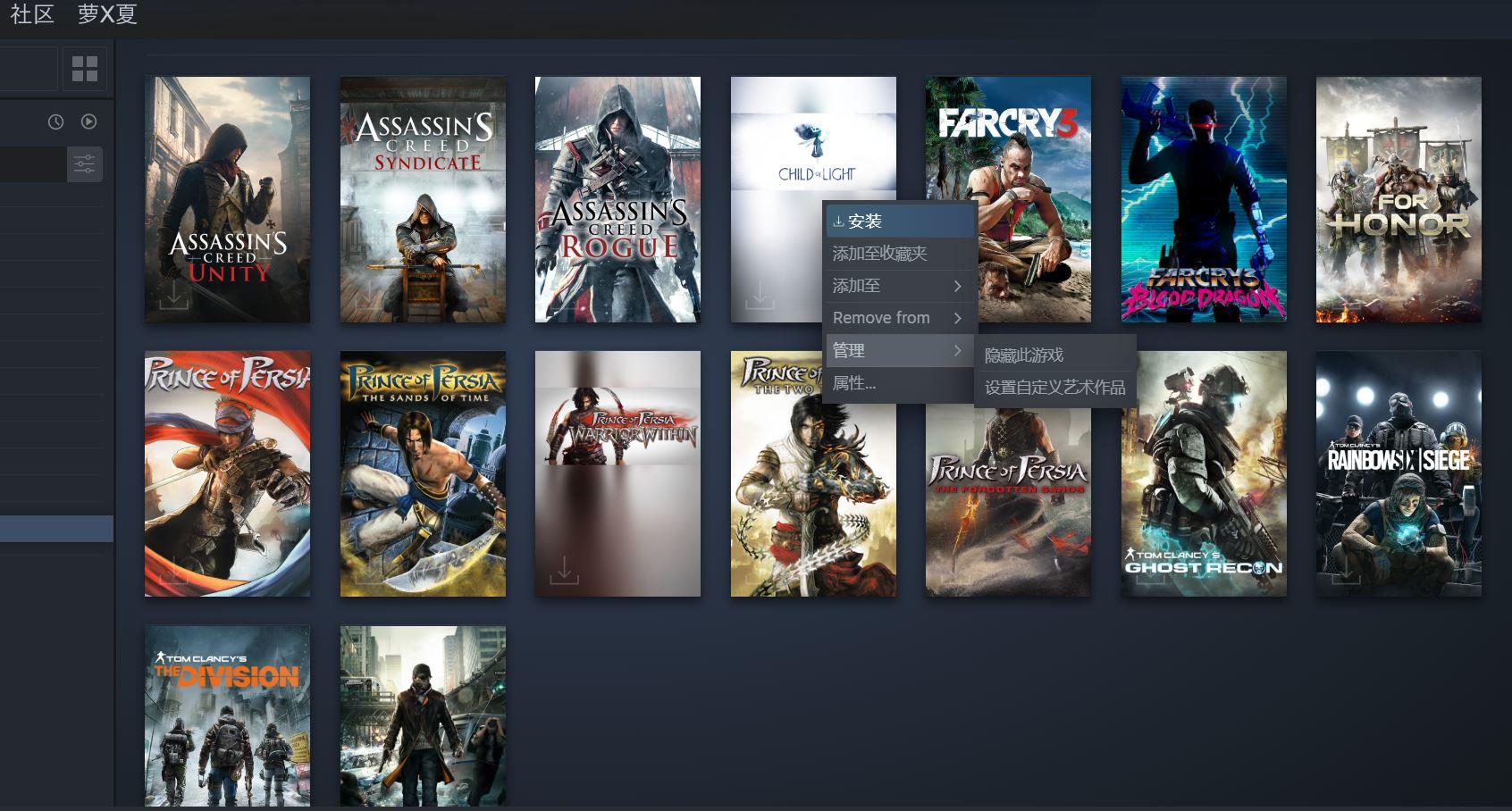Click the Rainbow Six Siege game cover
The width and height of the screenshot is (1512, 811).
pos(1399,473)
